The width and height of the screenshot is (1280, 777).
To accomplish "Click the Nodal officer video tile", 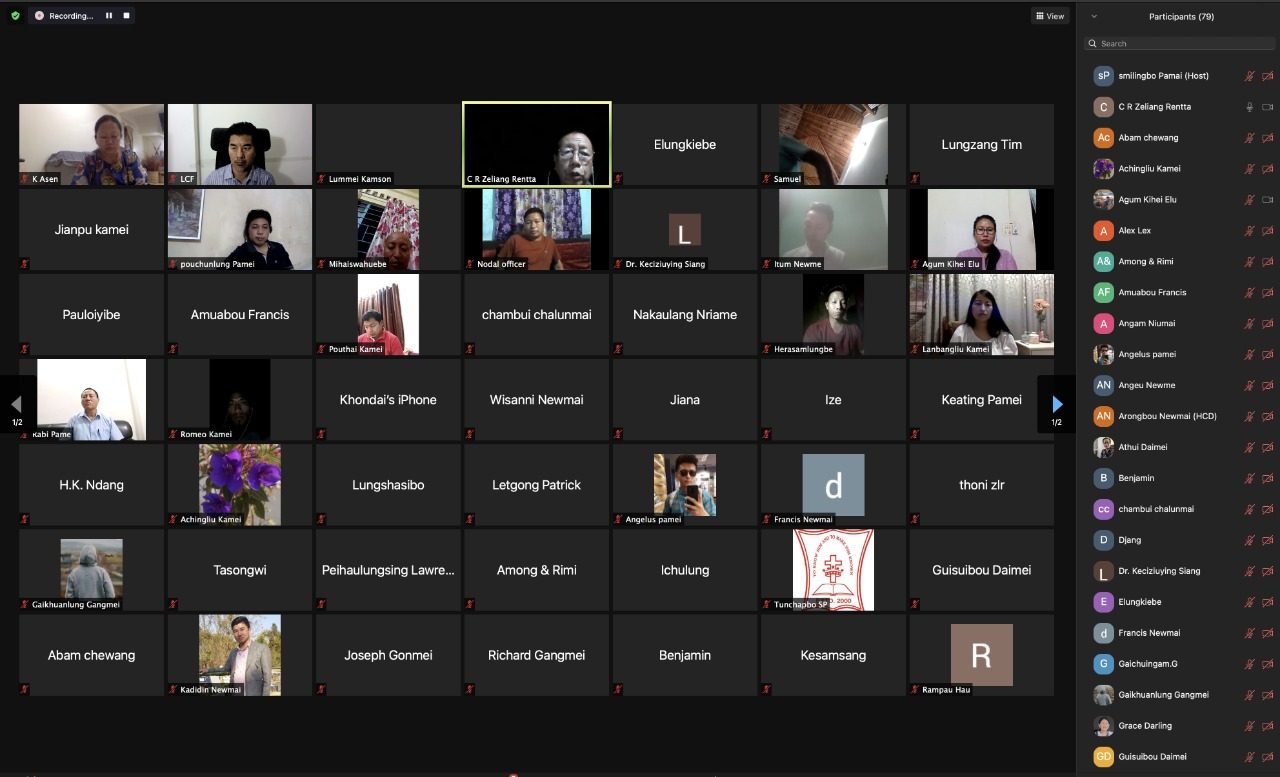I will pos(536,230).
